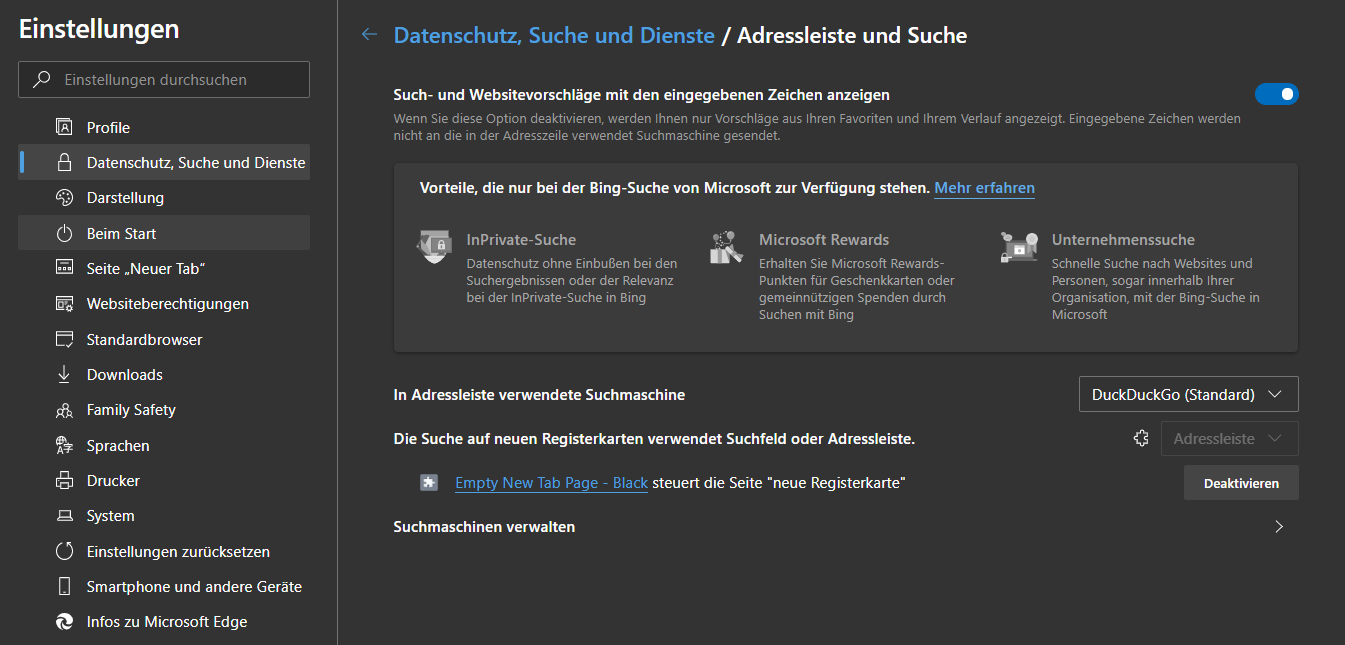Click Suchmaschinen verwalten row text
Image resolution: width=1345 pixels, height=645 pixels.
pyautogui.click(x=484, y=527)
